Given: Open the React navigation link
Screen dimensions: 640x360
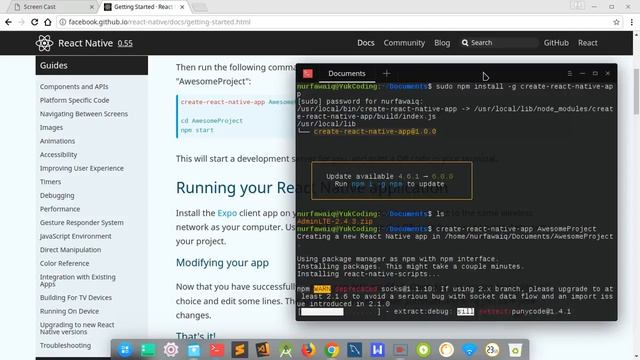Looking at the screenshot, I should tap(587, 43).
